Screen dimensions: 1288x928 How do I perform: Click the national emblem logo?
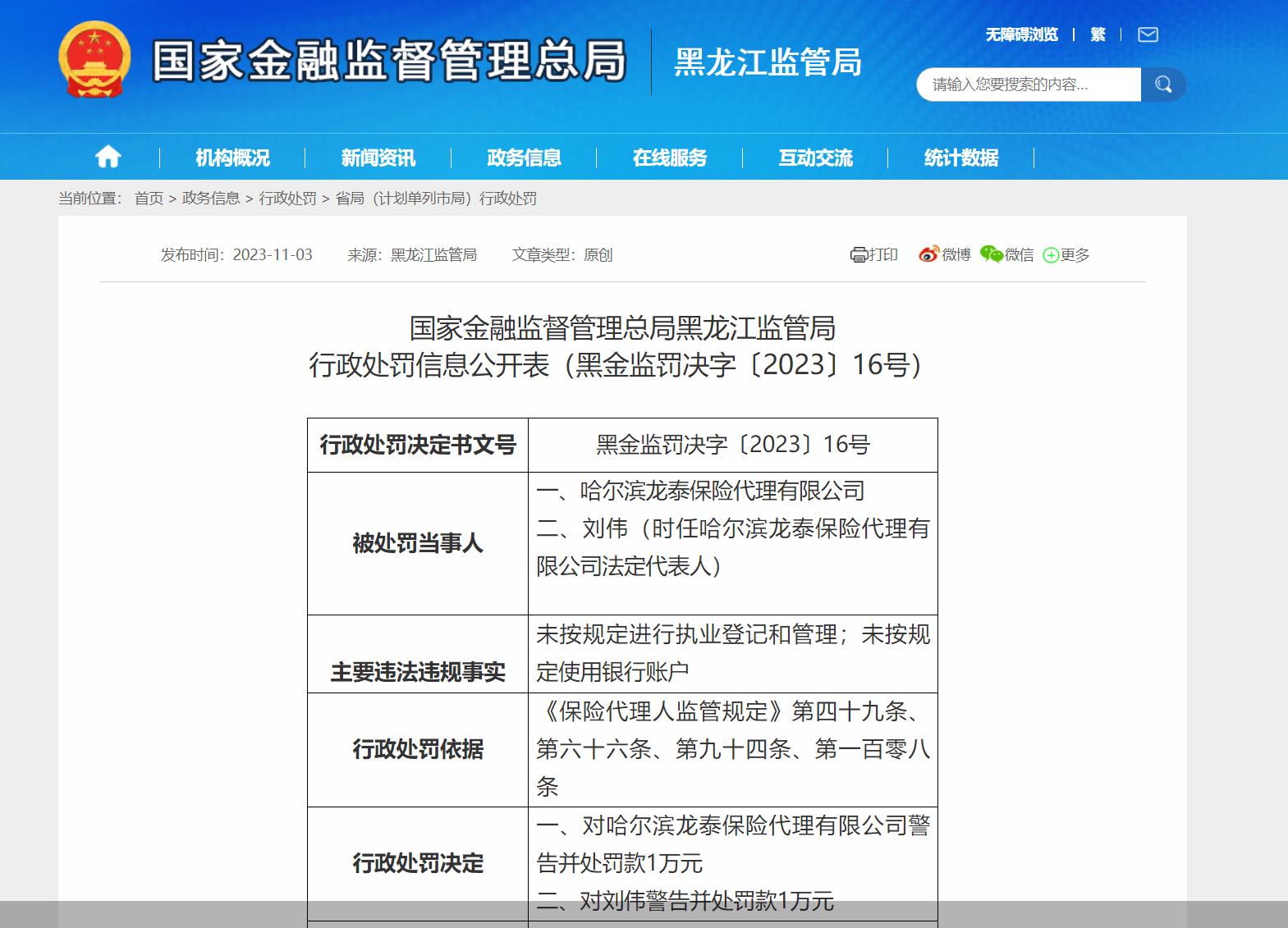tap(95, 60)
